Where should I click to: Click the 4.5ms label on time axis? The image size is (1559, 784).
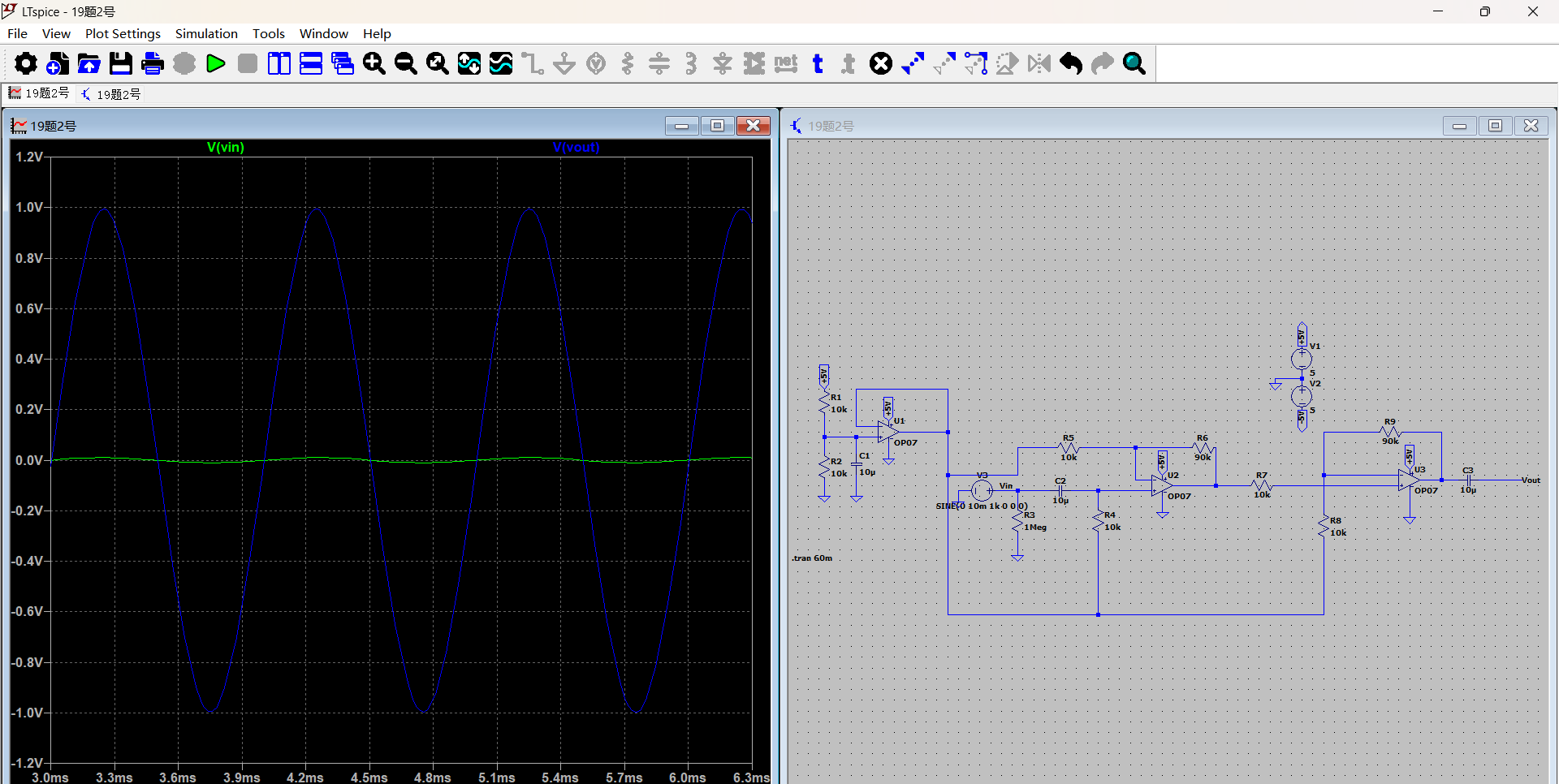[x=369, y=778]
